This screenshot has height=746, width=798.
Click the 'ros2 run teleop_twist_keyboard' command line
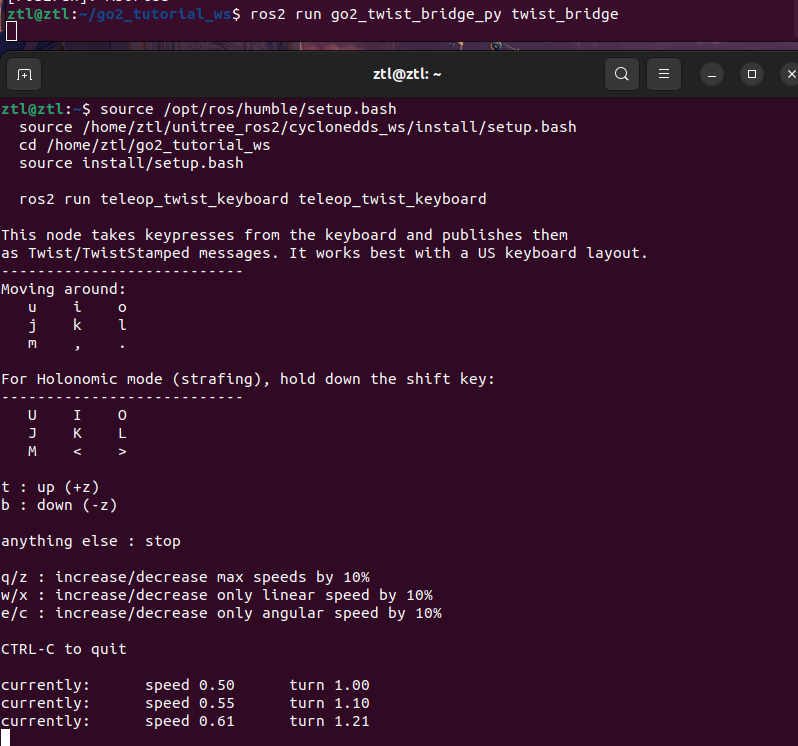pos(252,199)
